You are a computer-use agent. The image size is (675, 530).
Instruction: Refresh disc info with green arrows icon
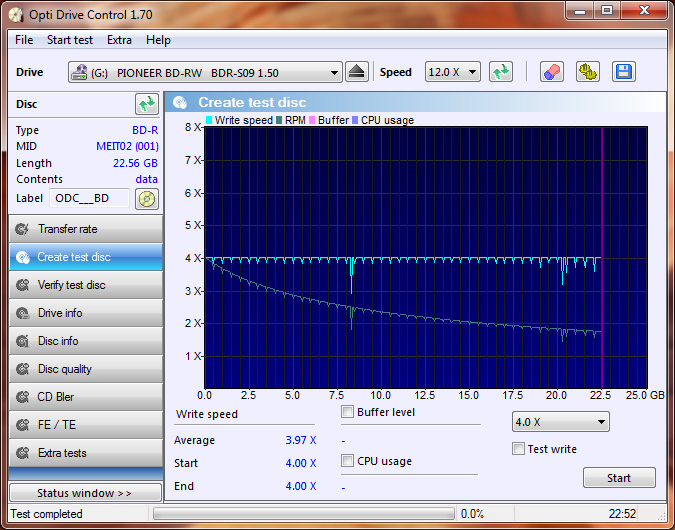coord(147,104)
